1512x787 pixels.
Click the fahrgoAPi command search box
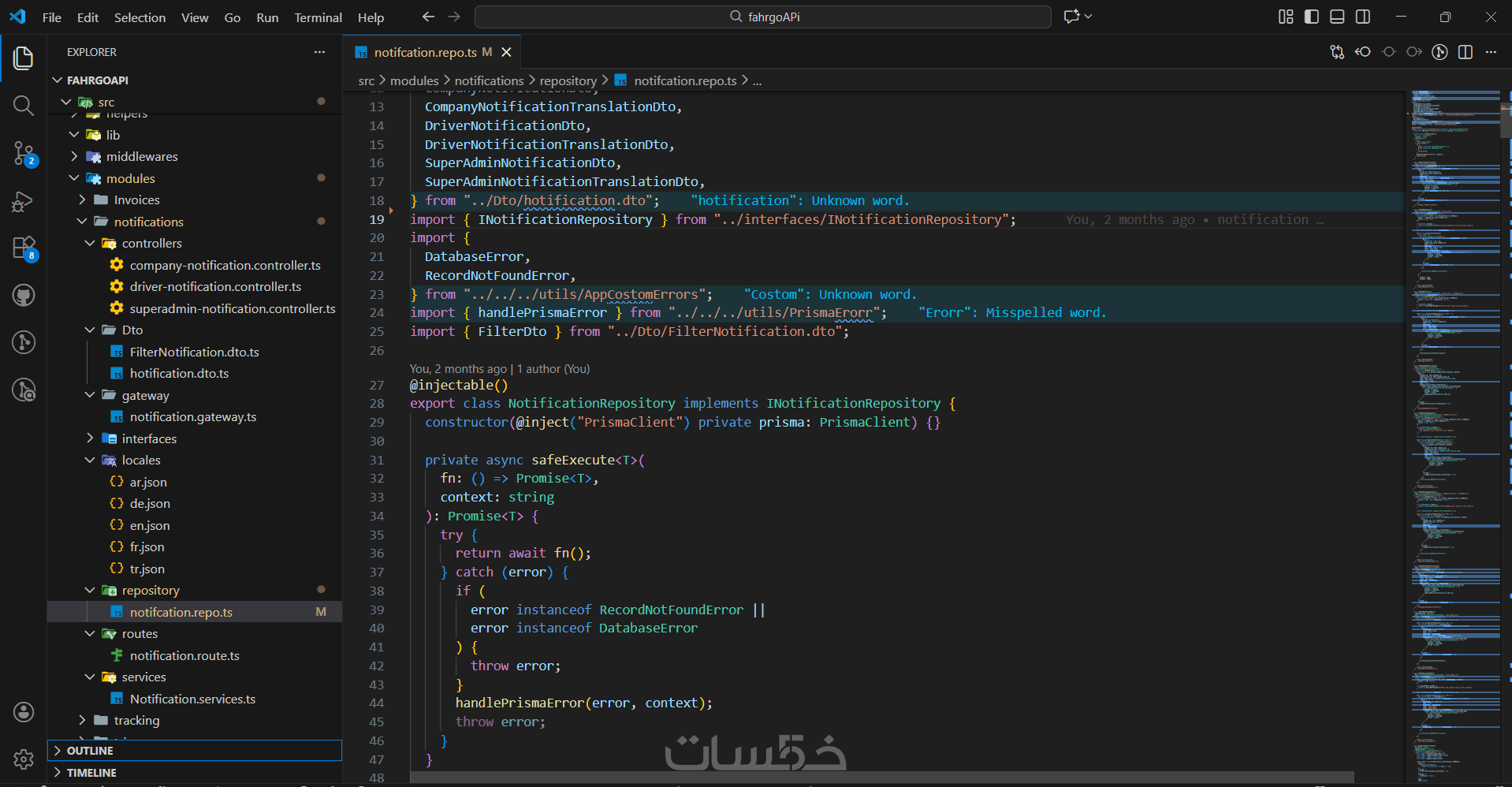coord(762,17)
